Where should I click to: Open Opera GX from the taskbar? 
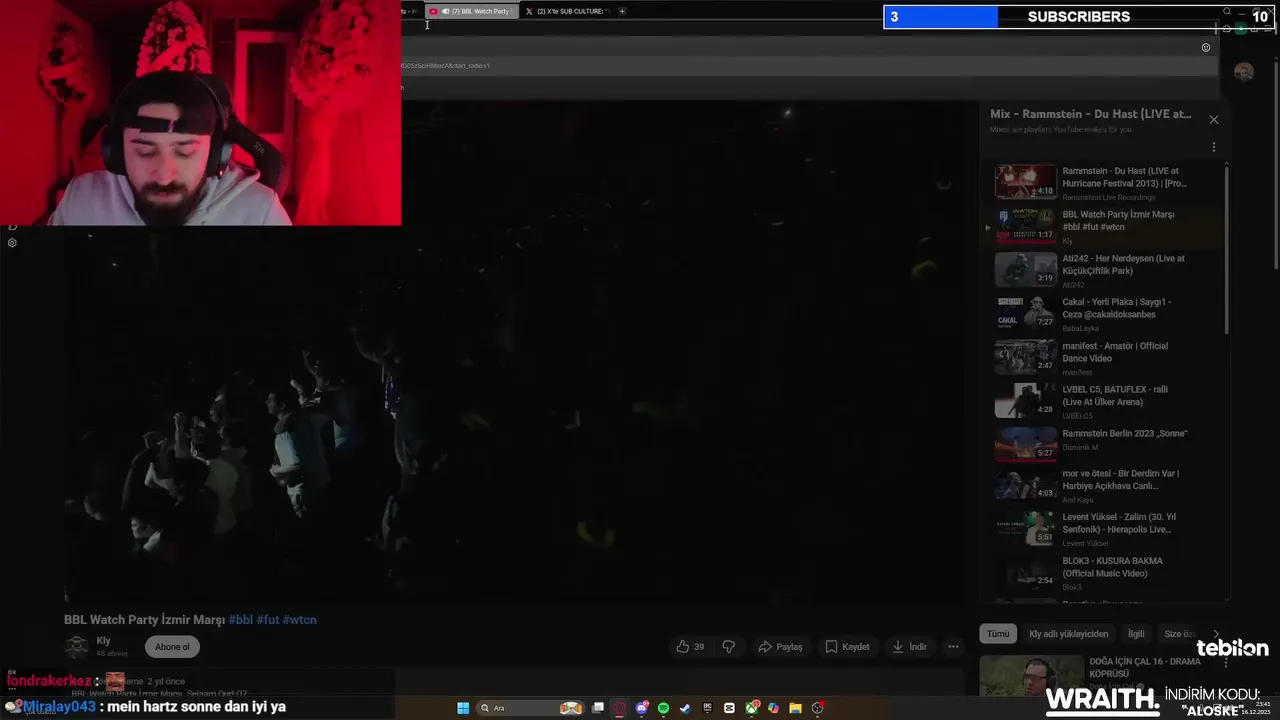tap(620, 708)
